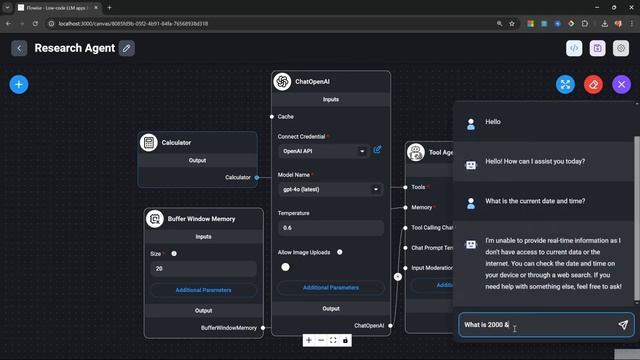Click the Buffer Window Memory node icon
This screenshot has width=640, height=360.
[x=155, y=219]
